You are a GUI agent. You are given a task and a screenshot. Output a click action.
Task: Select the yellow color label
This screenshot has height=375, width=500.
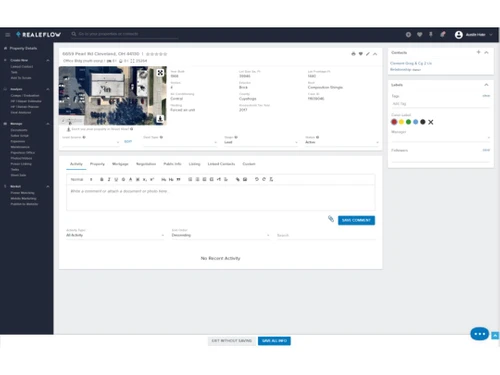(401, 122)
